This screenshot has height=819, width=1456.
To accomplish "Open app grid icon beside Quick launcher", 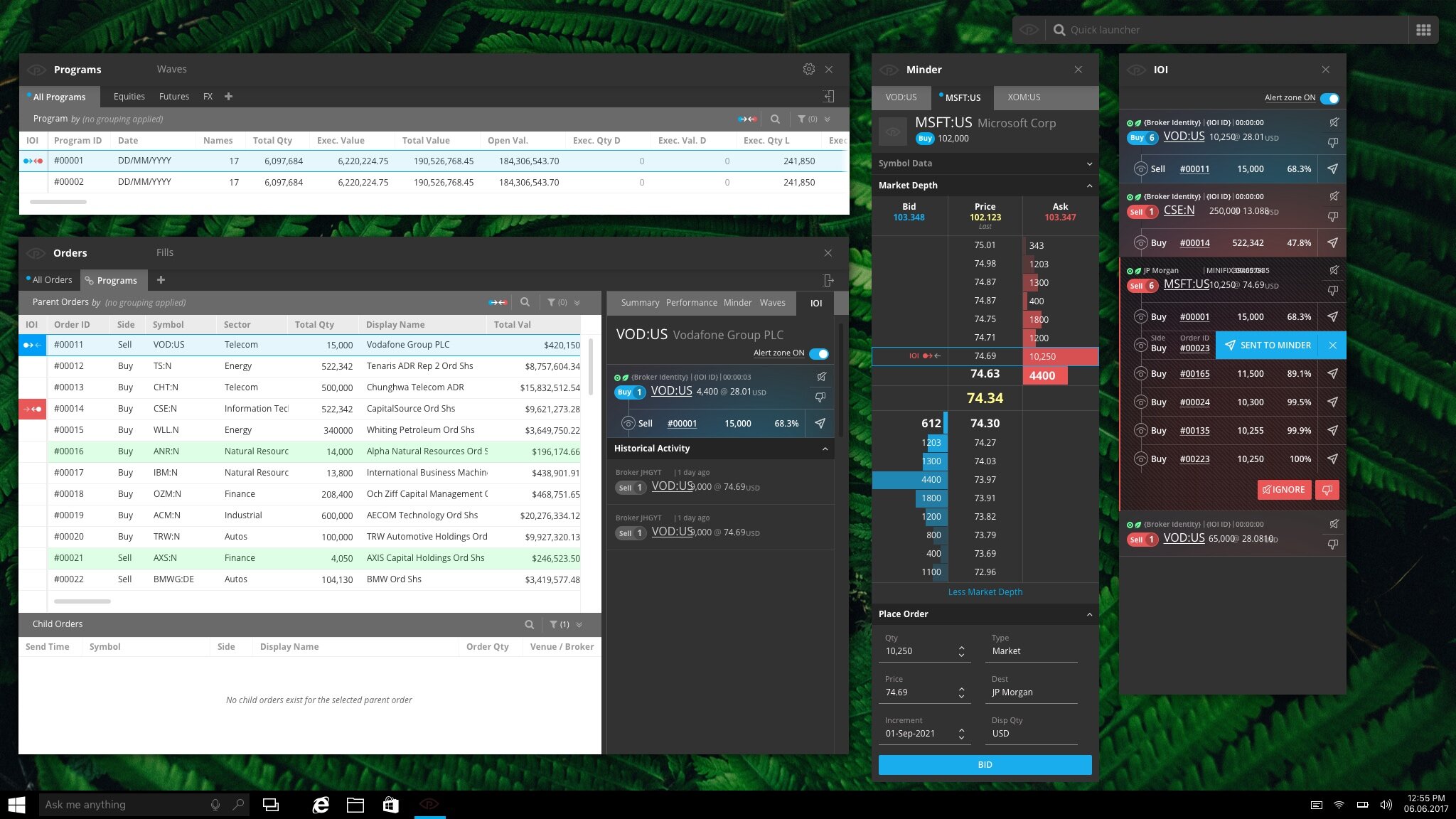I will [1423, 30].
